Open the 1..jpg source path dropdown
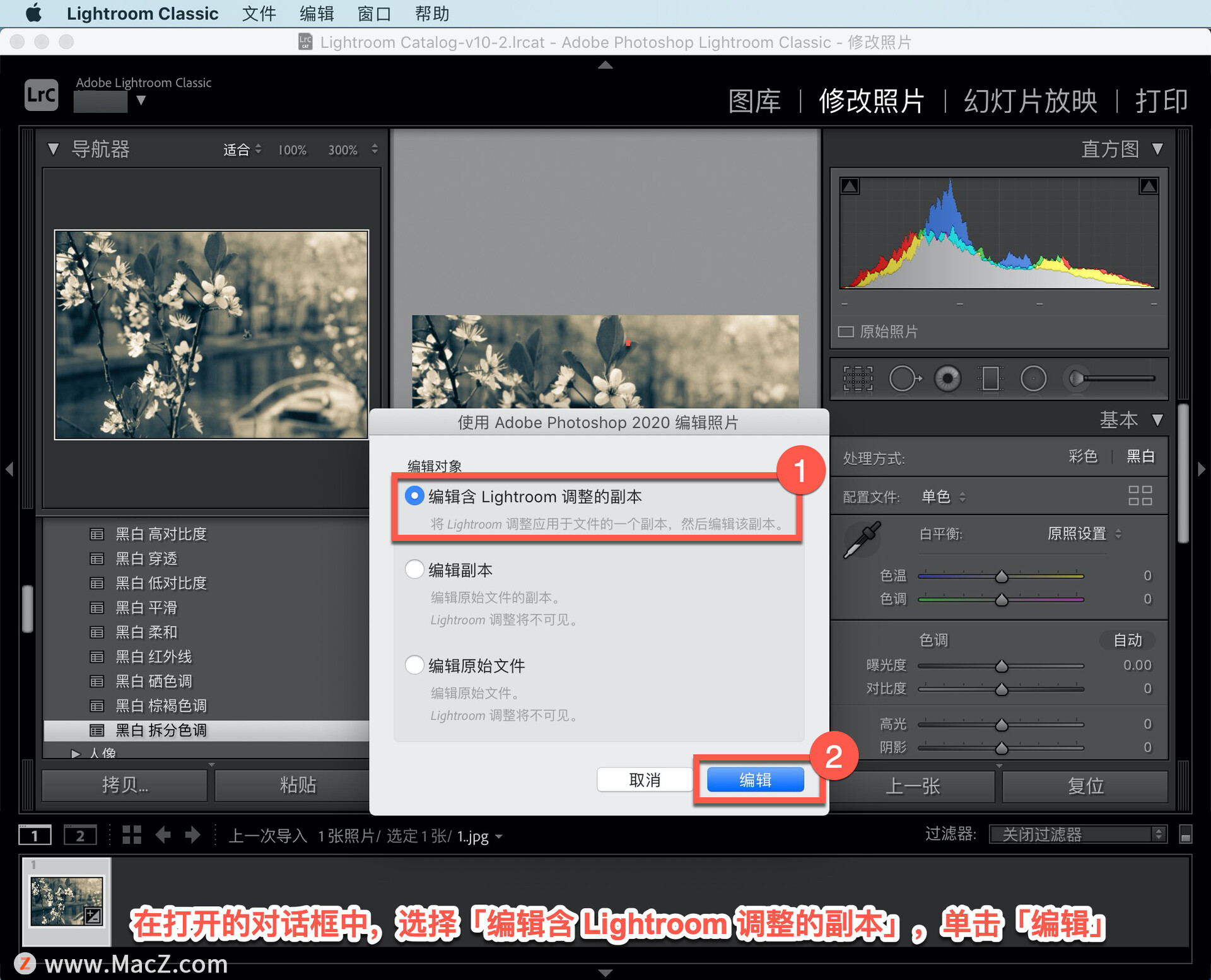The image size is (1211, 980). click(480, 837)
